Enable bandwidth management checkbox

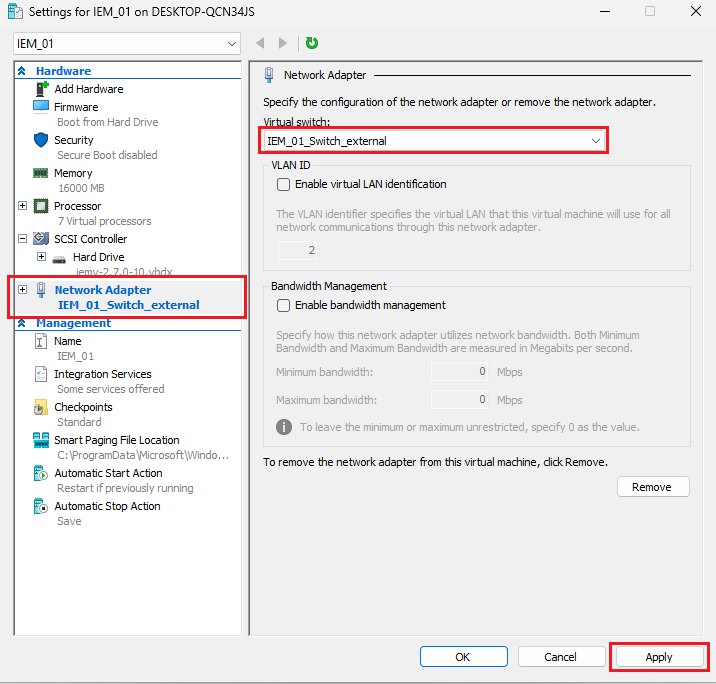[284, 305]
